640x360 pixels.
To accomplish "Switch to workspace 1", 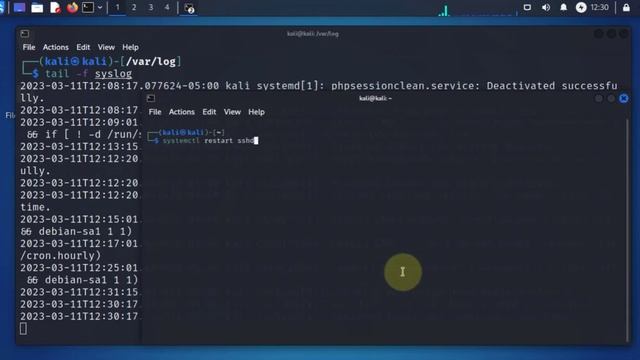I will [x=118, y=7].
